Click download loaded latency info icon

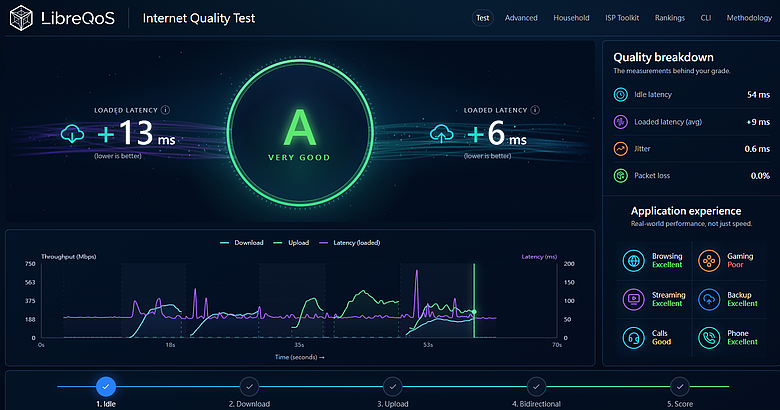[x=165, y=110]
